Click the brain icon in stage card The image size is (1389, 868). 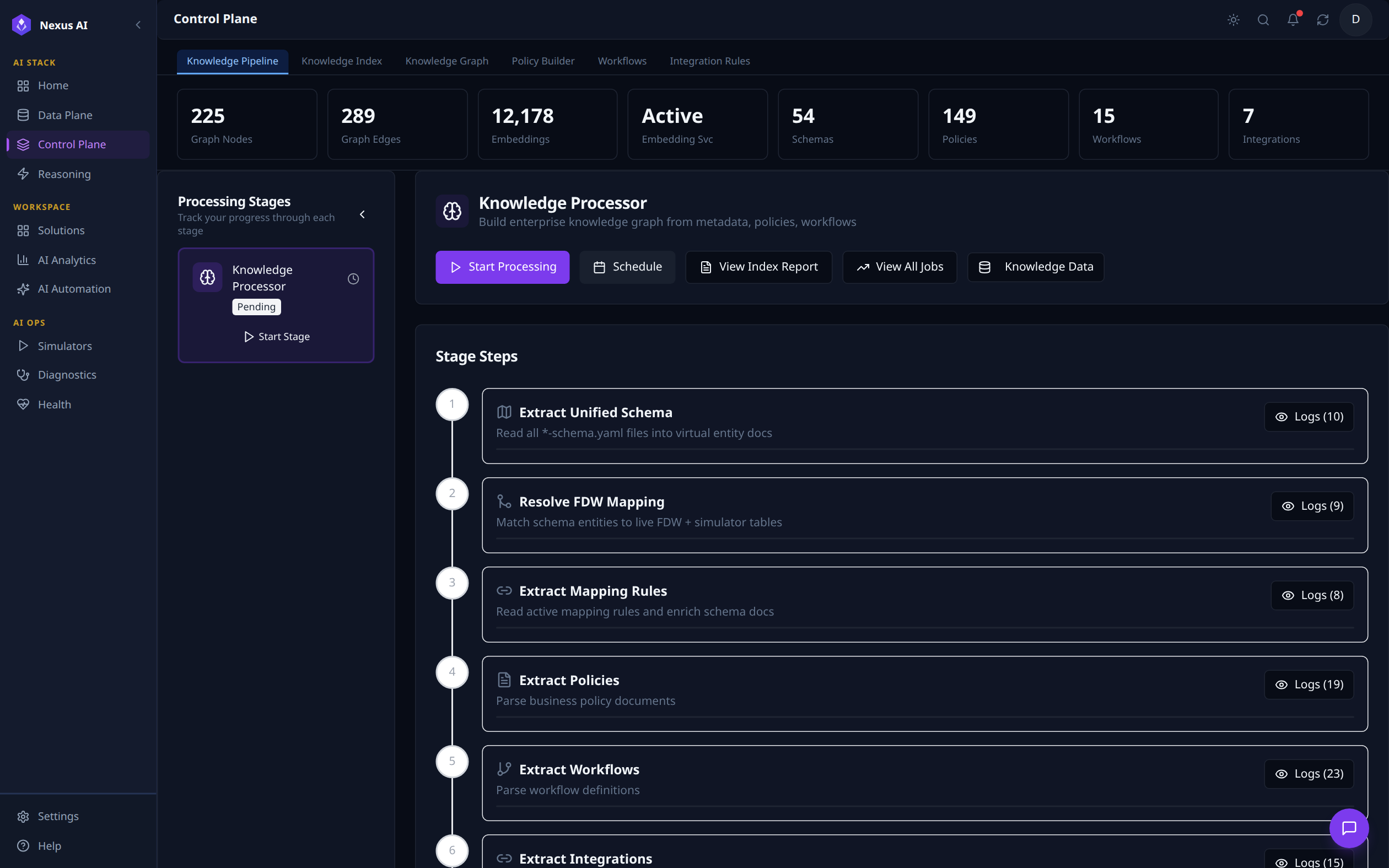(207, 277)
